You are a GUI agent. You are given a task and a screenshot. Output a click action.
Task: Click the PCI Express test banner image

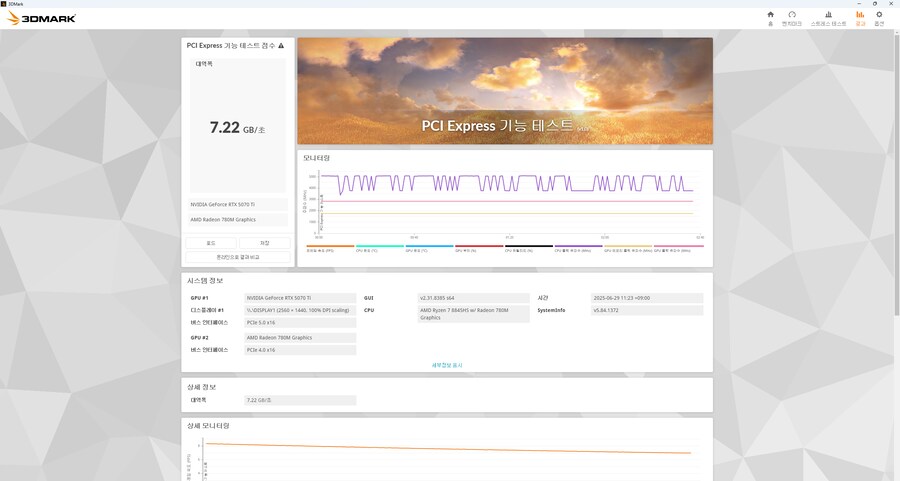pyautogui.click(x=505, y=91)
